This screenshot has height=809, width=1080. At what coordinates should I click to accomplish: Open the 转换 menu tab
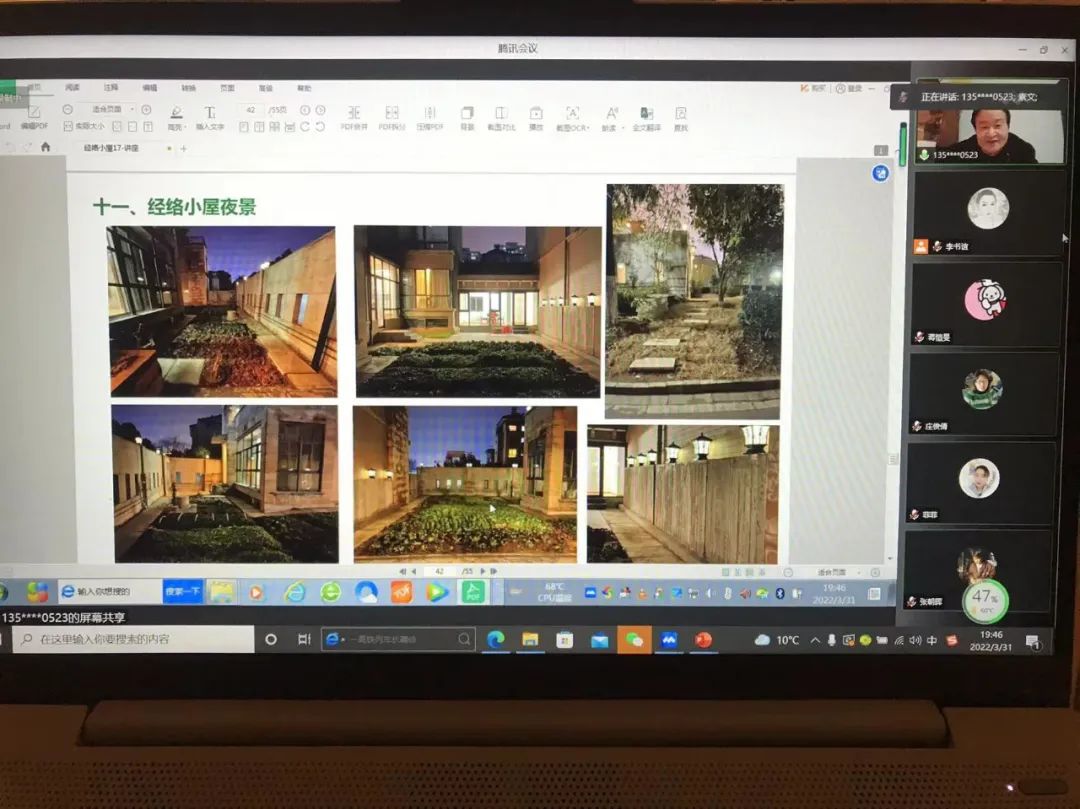[189, 88]
